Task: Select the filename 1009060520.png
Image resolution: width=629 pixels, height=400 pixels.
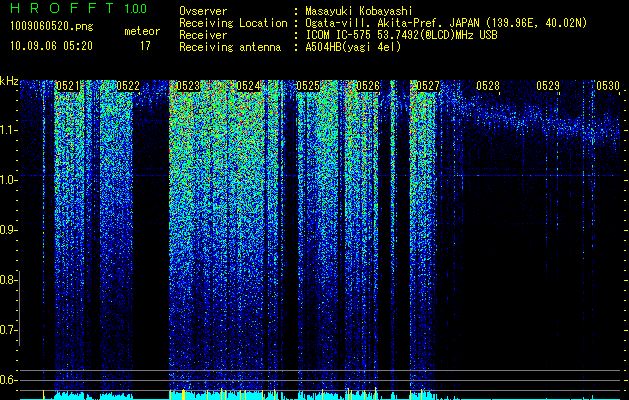Action: pos(52,27)
